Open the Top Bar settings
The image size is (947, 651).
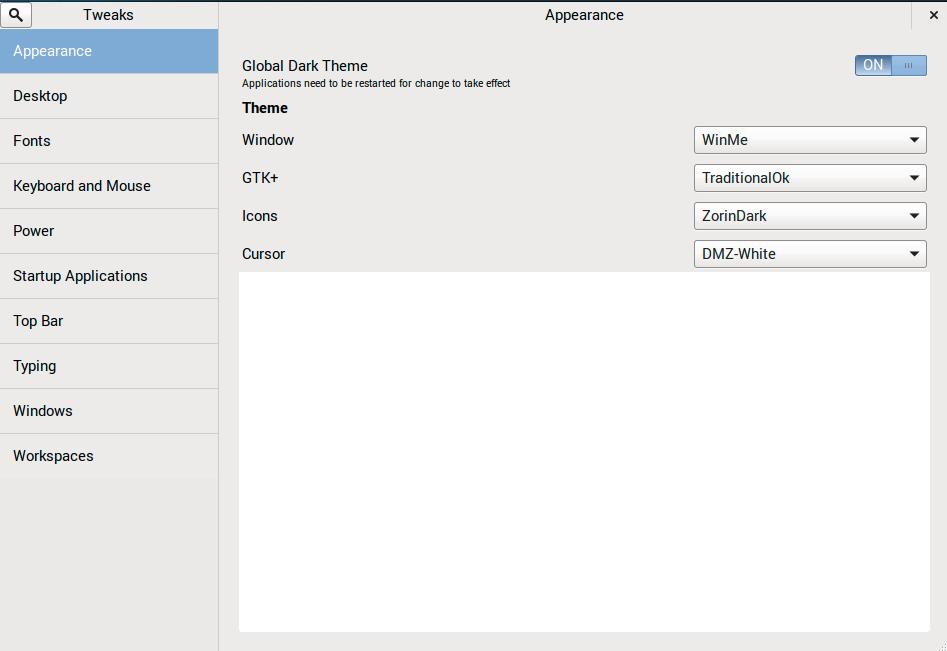pos(109,321)
